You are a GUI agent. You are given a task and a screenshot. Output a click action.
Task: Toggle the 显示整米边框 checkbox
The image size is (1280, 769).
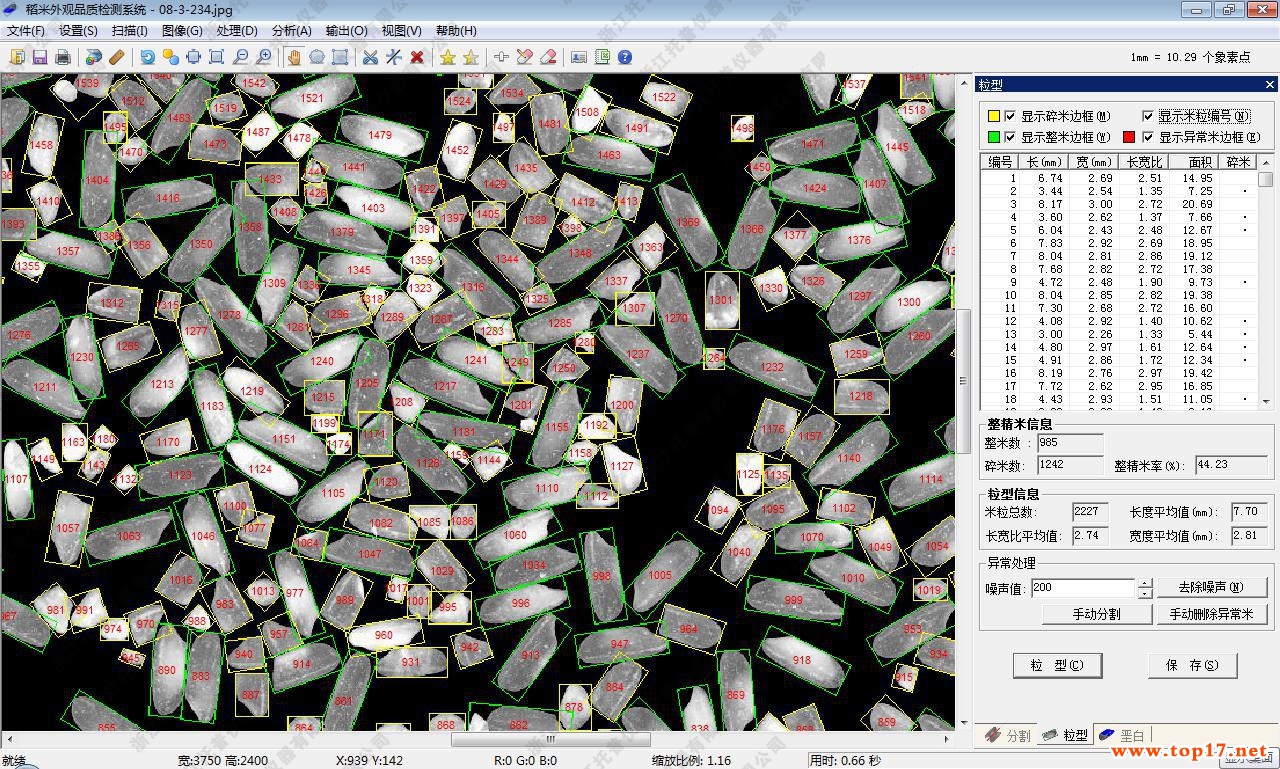(1010, 137)
